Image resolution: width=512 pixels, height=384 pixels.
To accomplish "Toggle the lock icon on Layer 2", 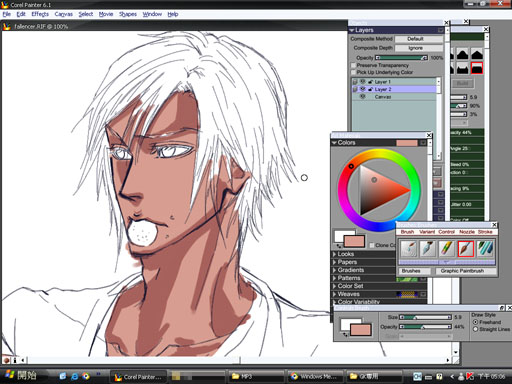I will [370, 89].
